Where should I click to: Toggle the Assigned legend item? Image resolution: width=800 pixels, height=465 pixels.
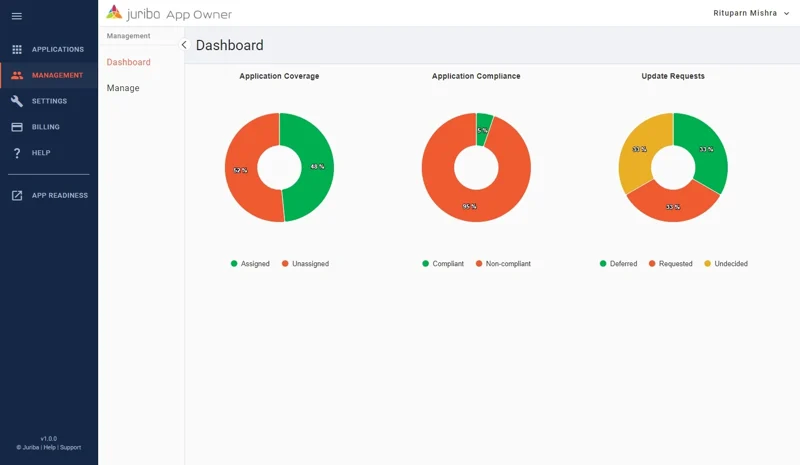click(x=250, y=263)
